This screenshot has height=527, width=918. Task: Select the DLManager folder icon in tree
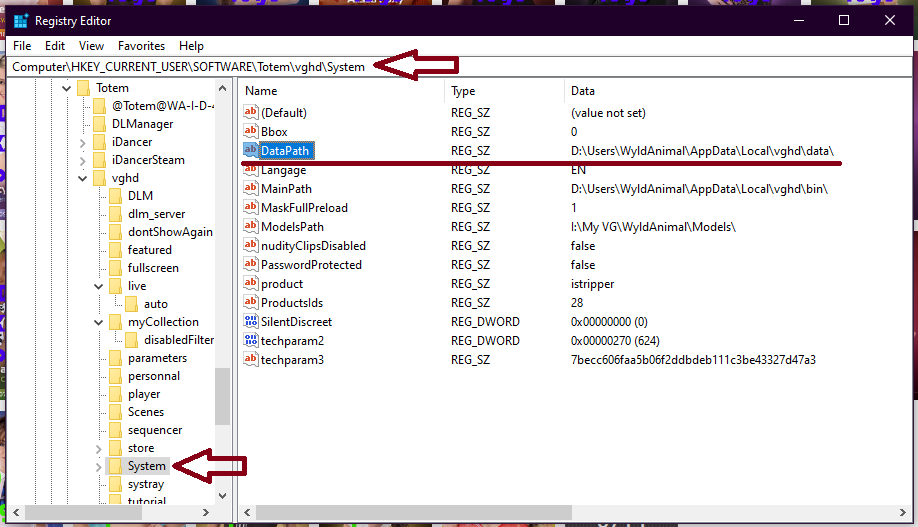pyautogui.click(x=100, y=124)
